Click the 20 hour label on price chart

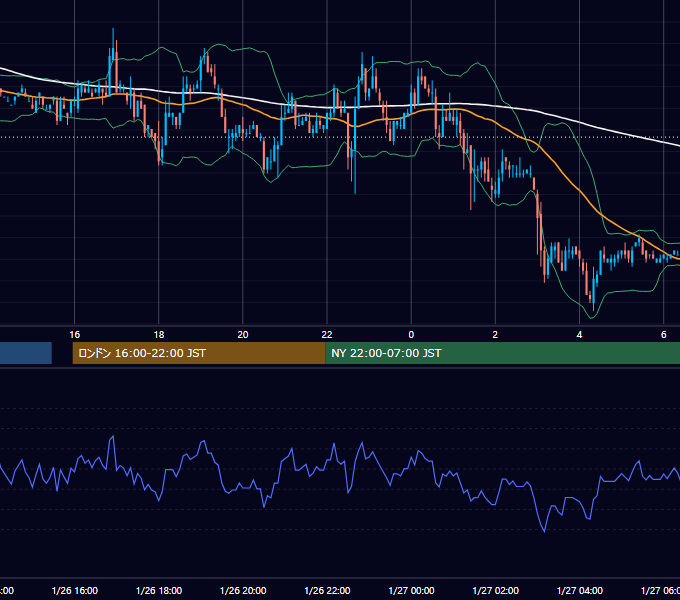(243, 335)
